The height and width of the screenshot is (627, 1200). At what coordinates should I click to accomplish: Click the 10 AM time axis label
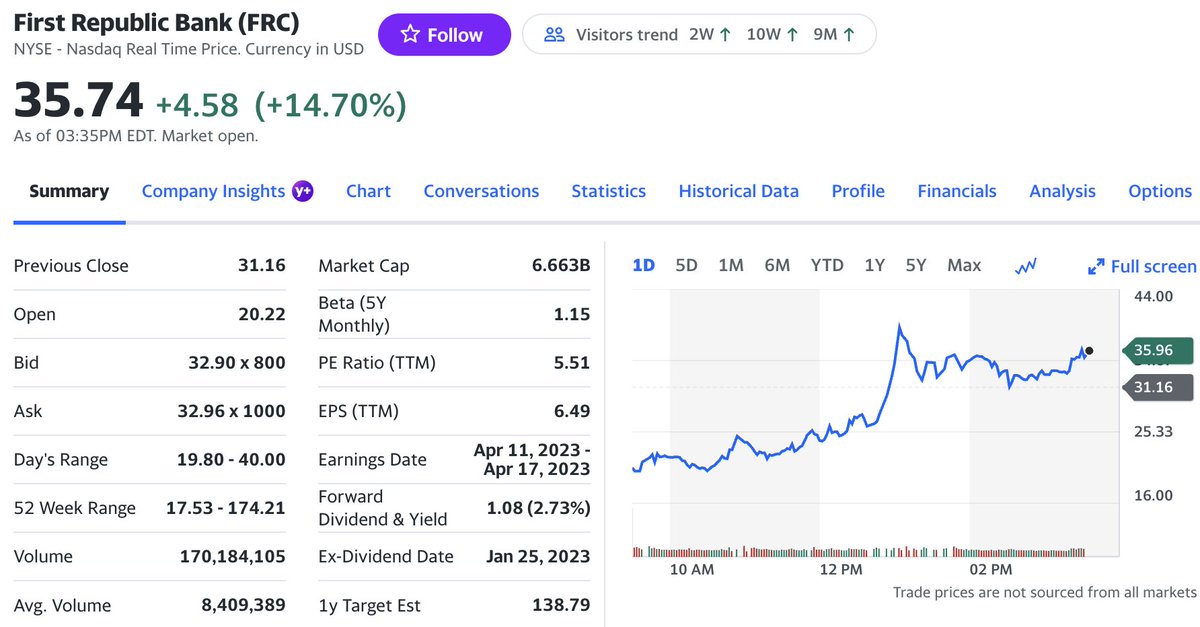[x=692, y=569]
